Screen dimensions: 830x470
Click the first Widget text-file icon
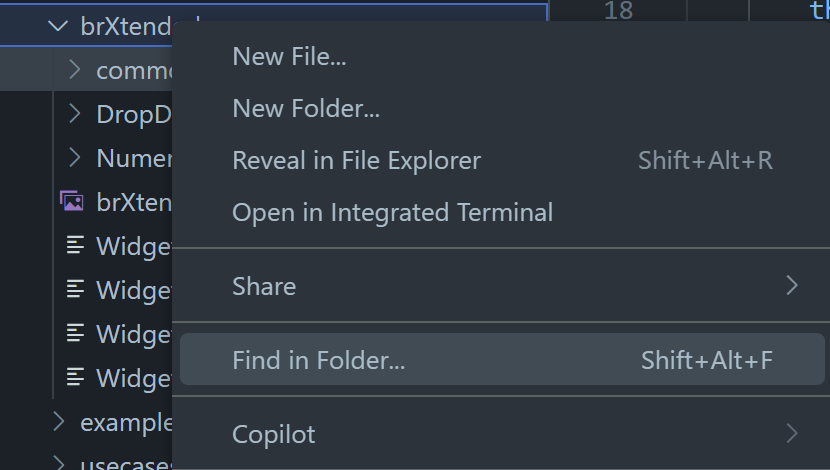(75, 245)
